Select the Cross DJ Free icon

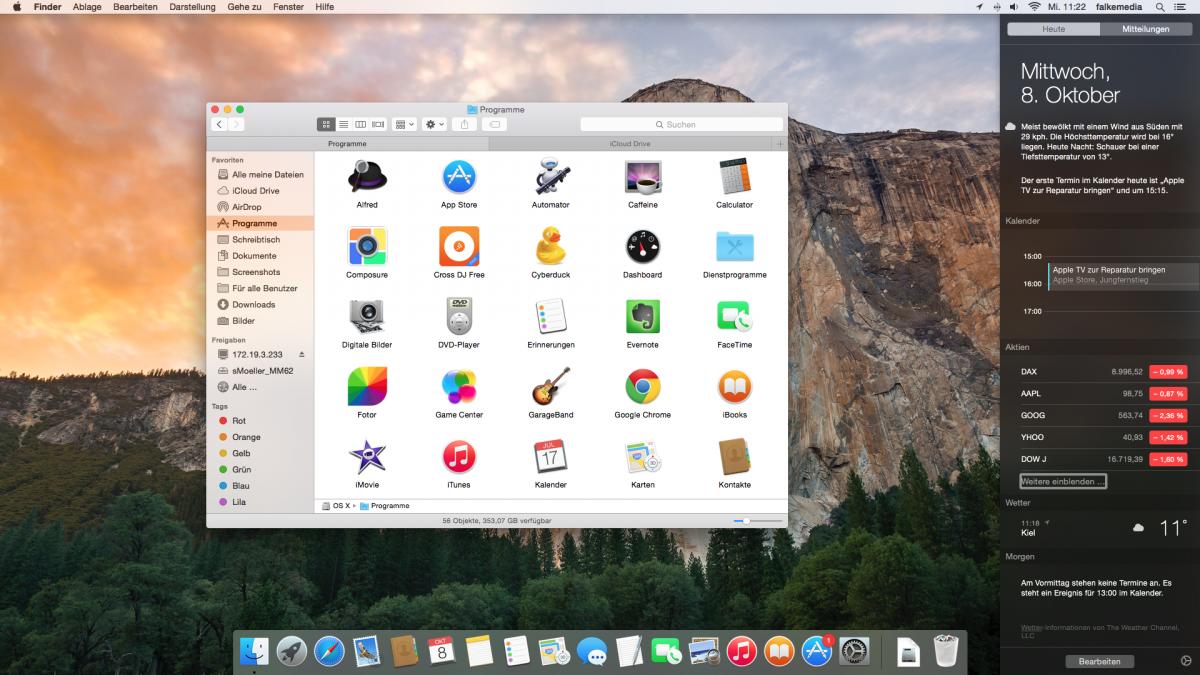pyautogui.click(x=459, y=246)
